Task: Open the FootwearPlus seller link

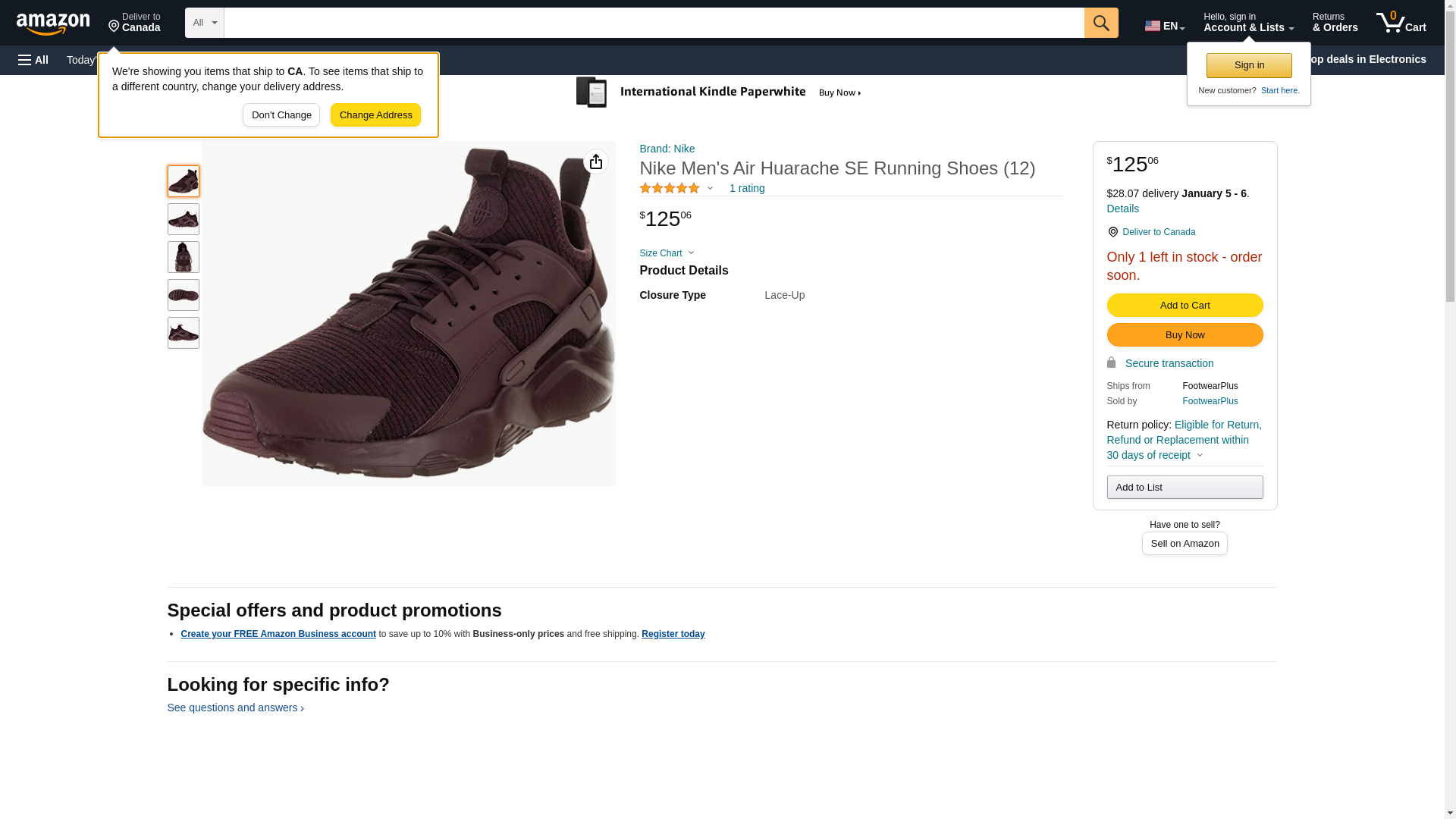Action: [1210, 401]
